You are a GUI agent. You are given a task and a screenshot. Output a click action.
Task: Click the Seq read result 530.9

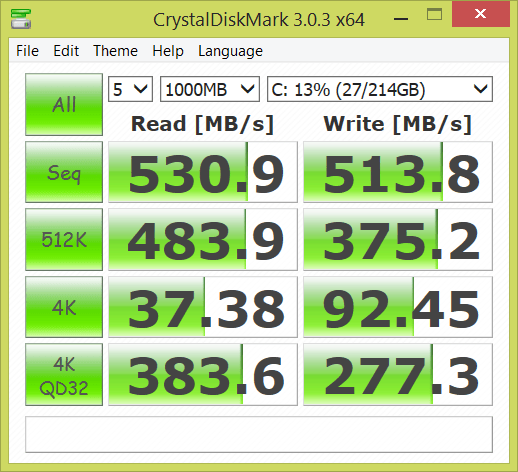tap(203, 172)
